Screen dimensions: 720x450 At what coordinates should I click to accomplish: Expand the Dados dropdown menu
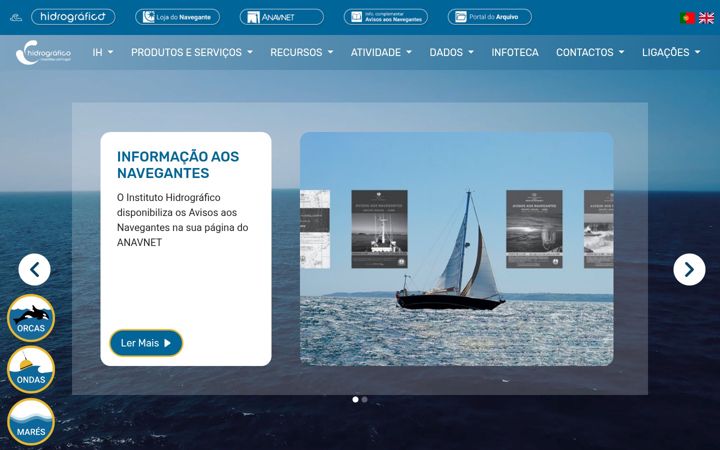(x=451, y=52)
